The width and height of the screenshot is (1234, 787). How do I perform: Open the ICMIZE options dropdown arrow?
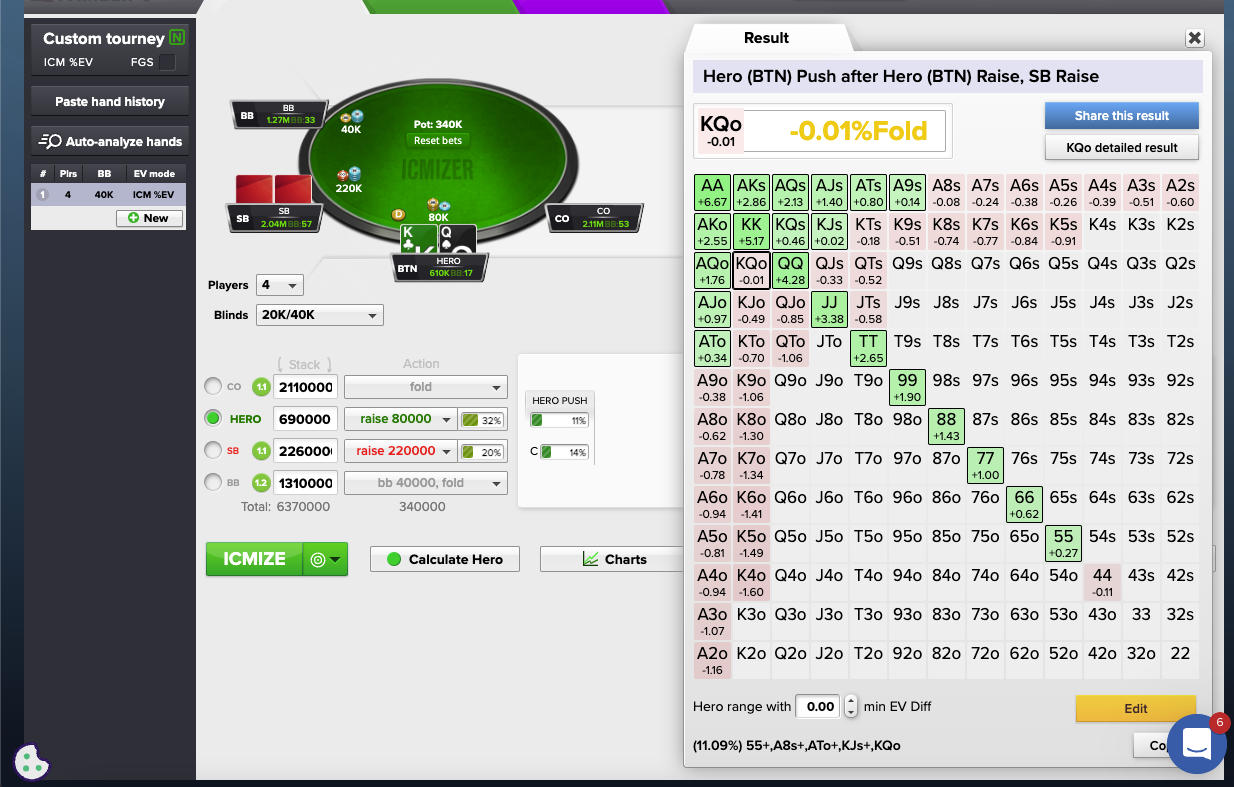(x=325, y=560)
